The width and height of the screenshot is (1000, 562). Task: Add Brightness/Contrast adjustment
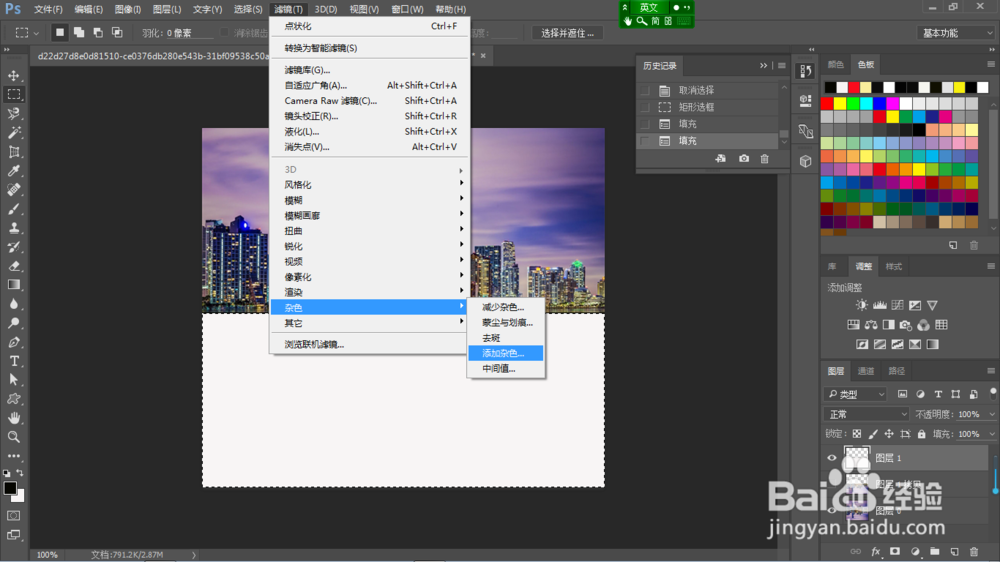tap(862, 305)
